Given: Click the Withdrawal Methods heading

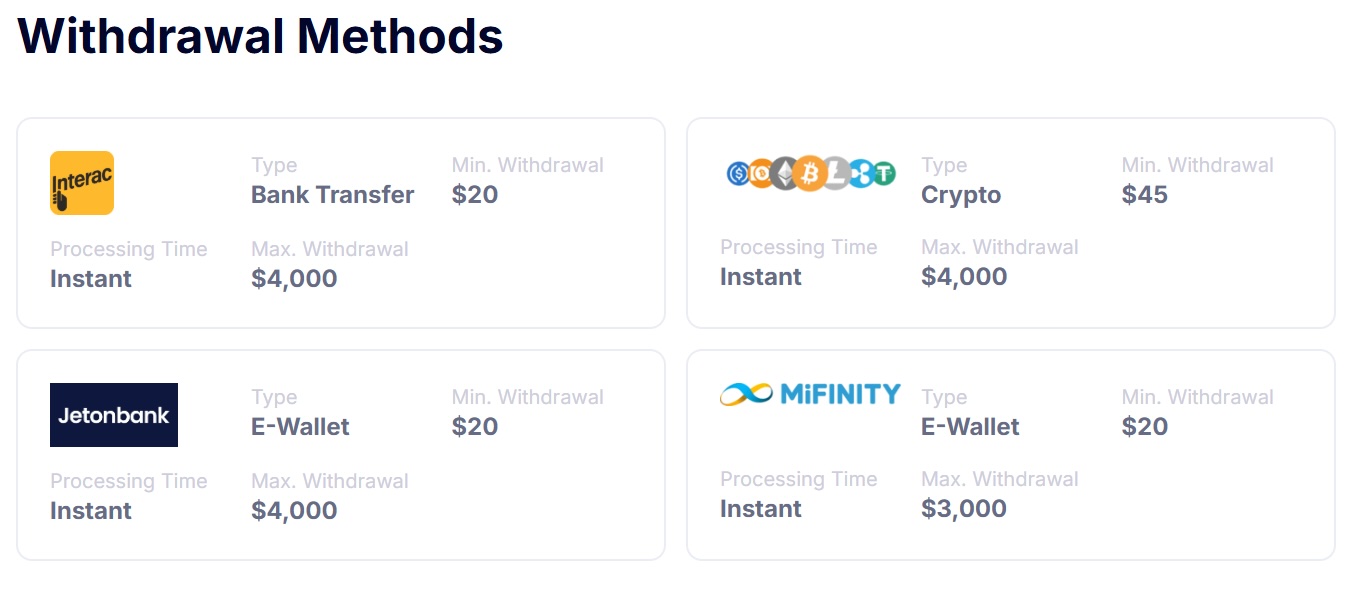Looking at the screenshot, I should click(260, 36).
